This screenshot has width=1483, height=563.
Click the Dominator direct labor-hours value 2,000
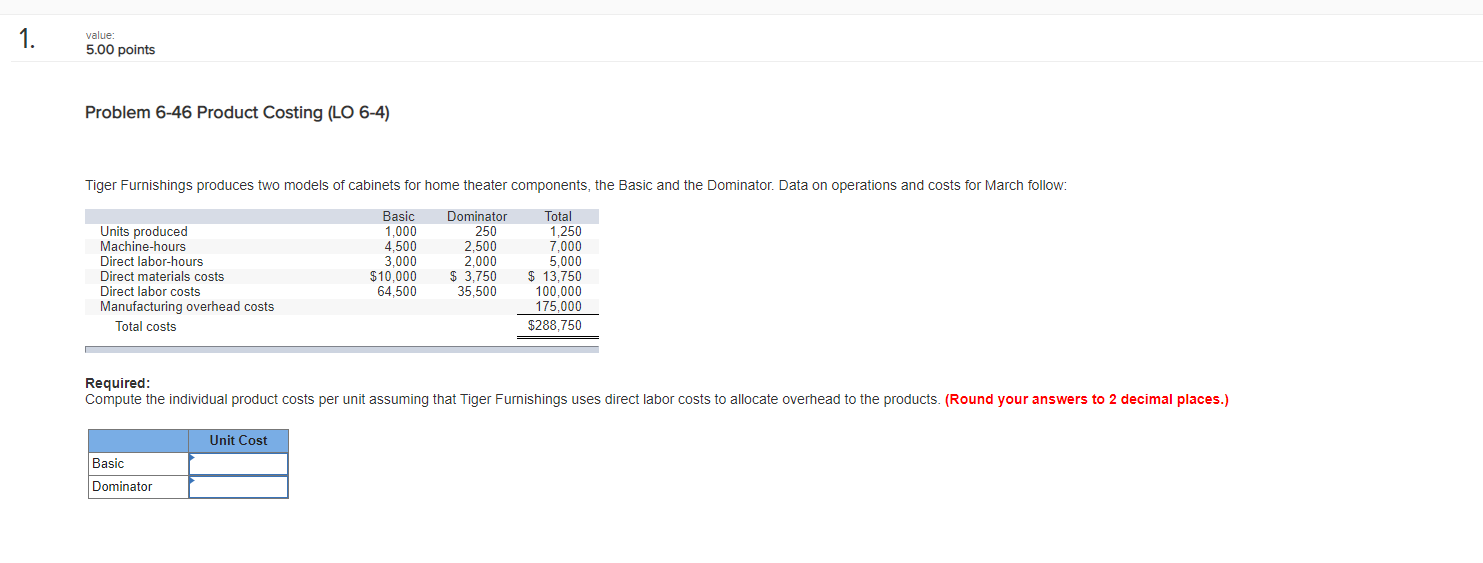(481, 262)
